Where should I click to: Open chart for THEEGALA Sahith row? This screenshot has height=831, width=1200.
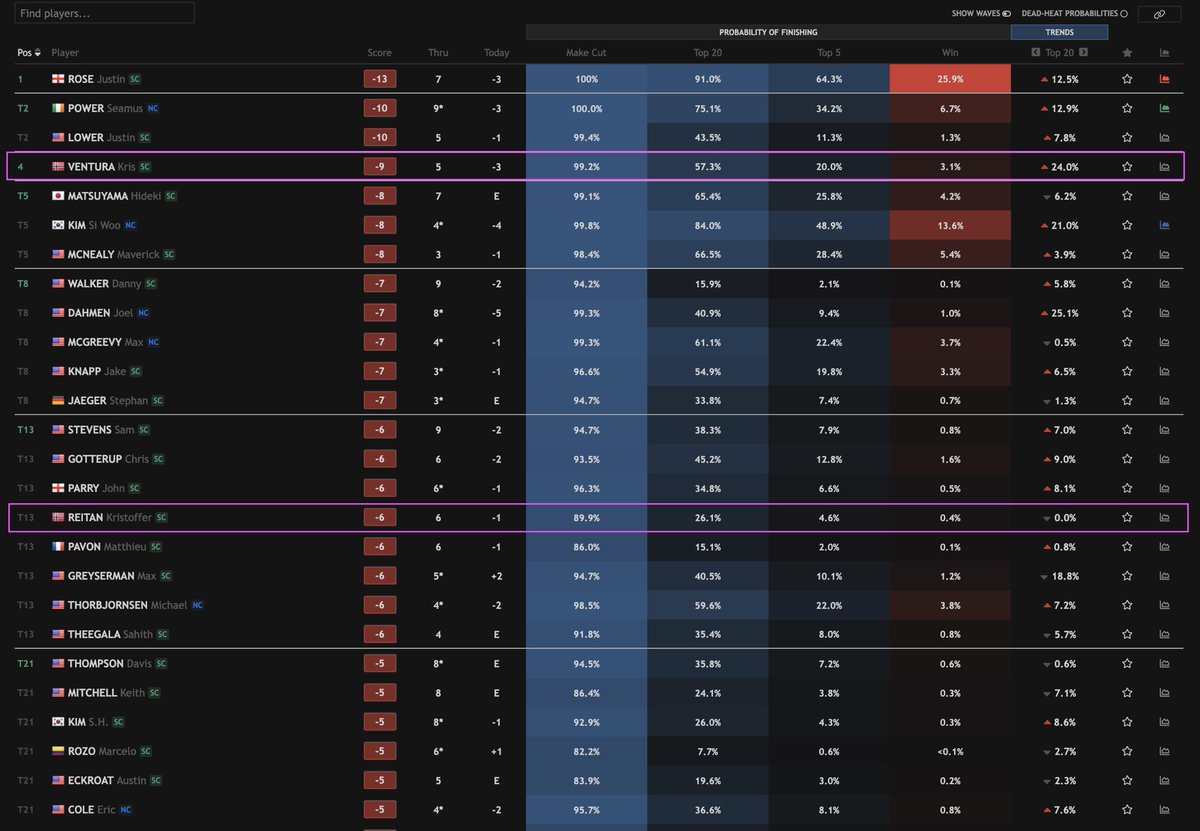1164,634
